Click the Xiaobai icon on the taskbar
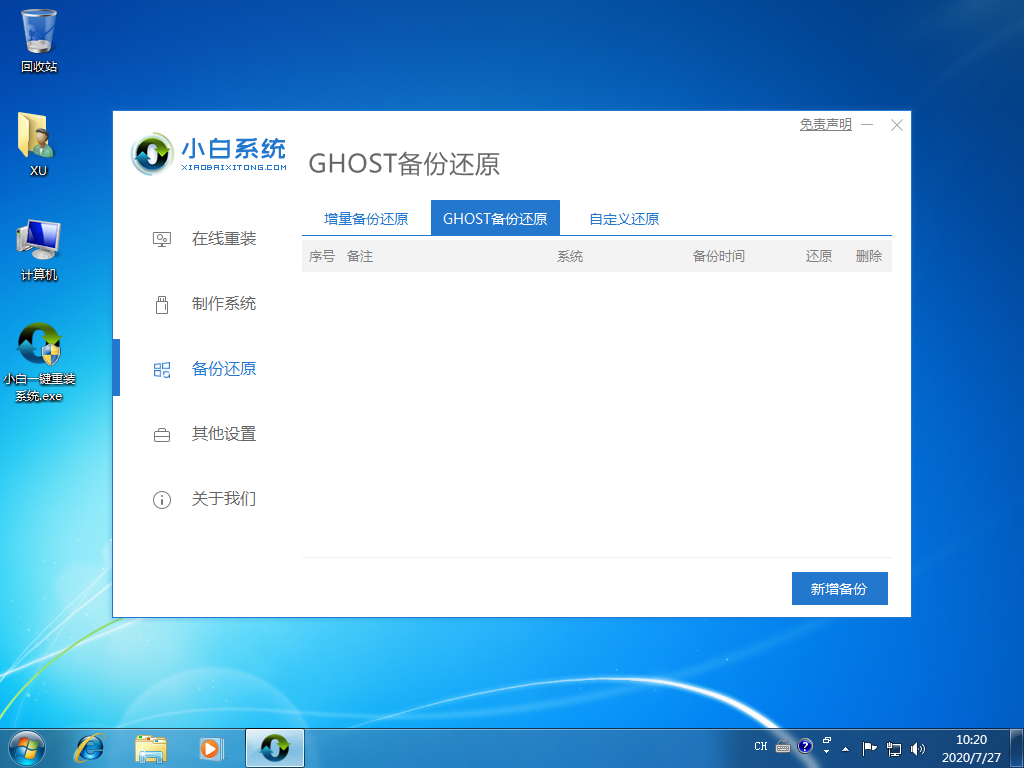Screen dimensions: 1024x768 (x=274, y=746)
